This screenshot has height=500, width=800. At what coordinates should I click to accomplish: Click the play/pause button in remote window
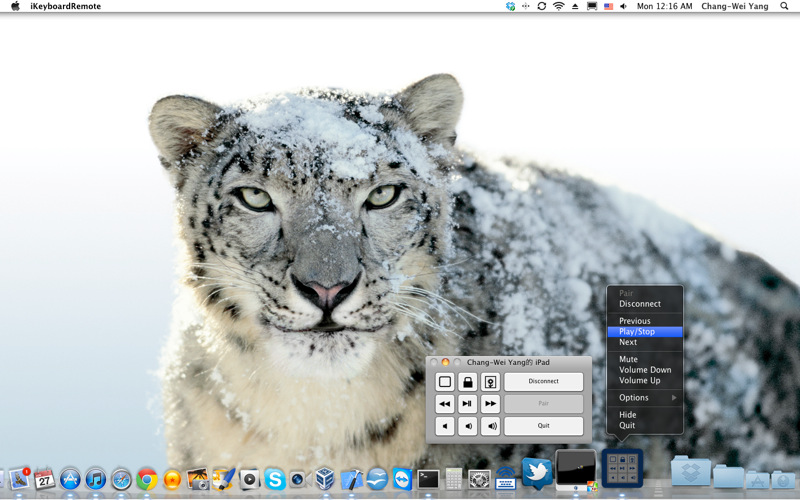pyautogui.click(x=467, y=404)
